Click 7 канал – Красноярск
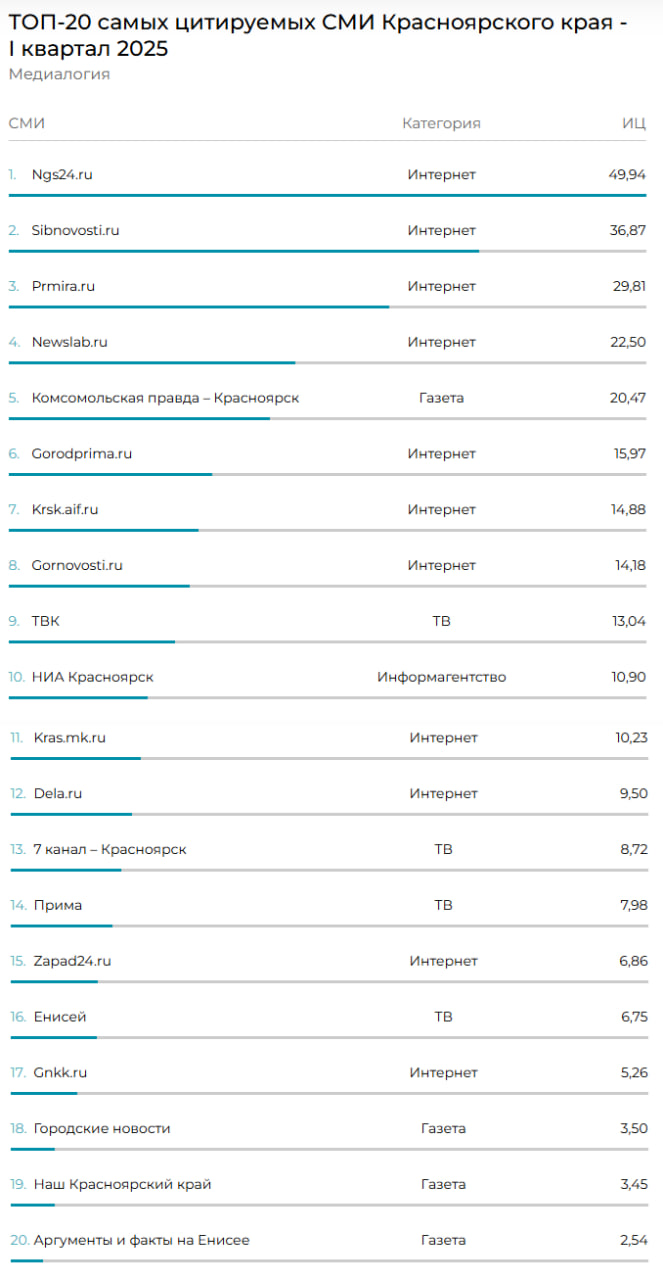Viewport: 663px width, 1280px height. (x=110, y=850)
